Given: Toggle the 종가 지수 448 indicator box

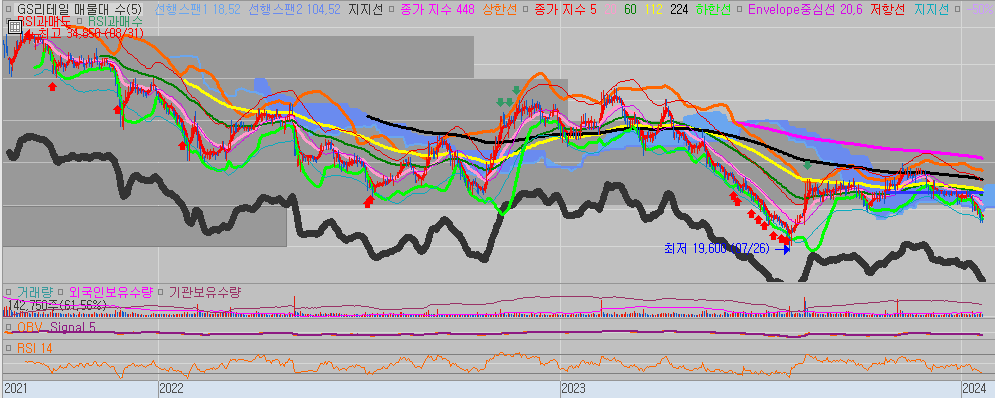Looking at the screenshot, I should point(392,9).
